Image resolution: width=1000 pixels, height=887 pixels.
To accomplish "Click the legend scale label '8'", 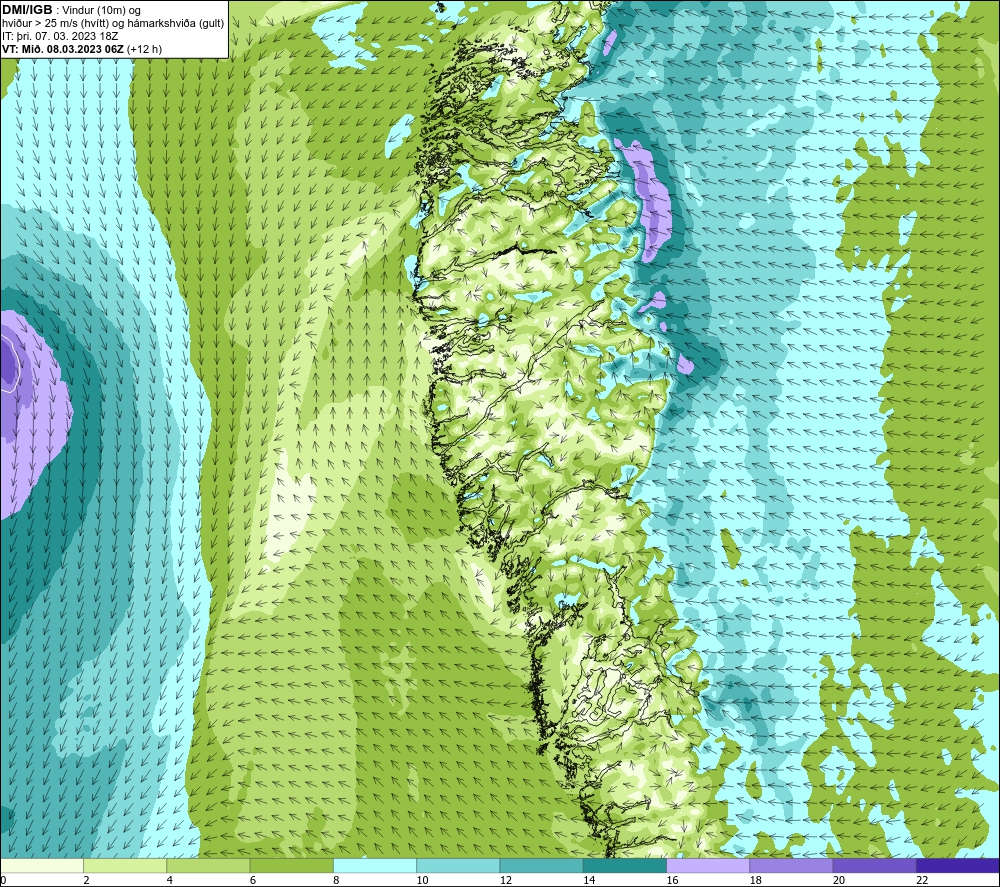I will pyautogui.click(x=336, y=880).
